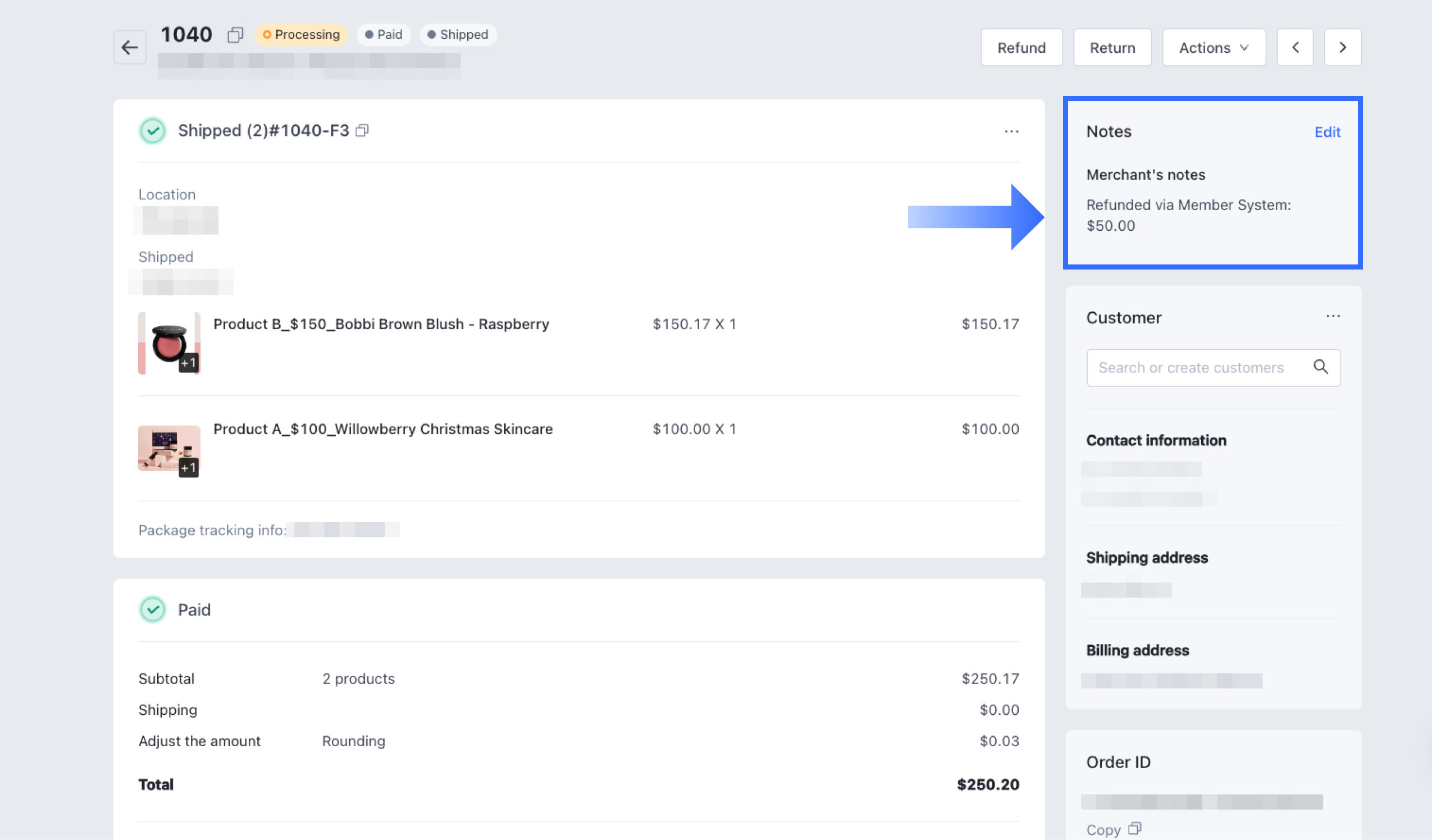Image resolution: width=1432 pixels, height=840 pixels.
Task: Copy order number 1040 icon
Action: 235,35
